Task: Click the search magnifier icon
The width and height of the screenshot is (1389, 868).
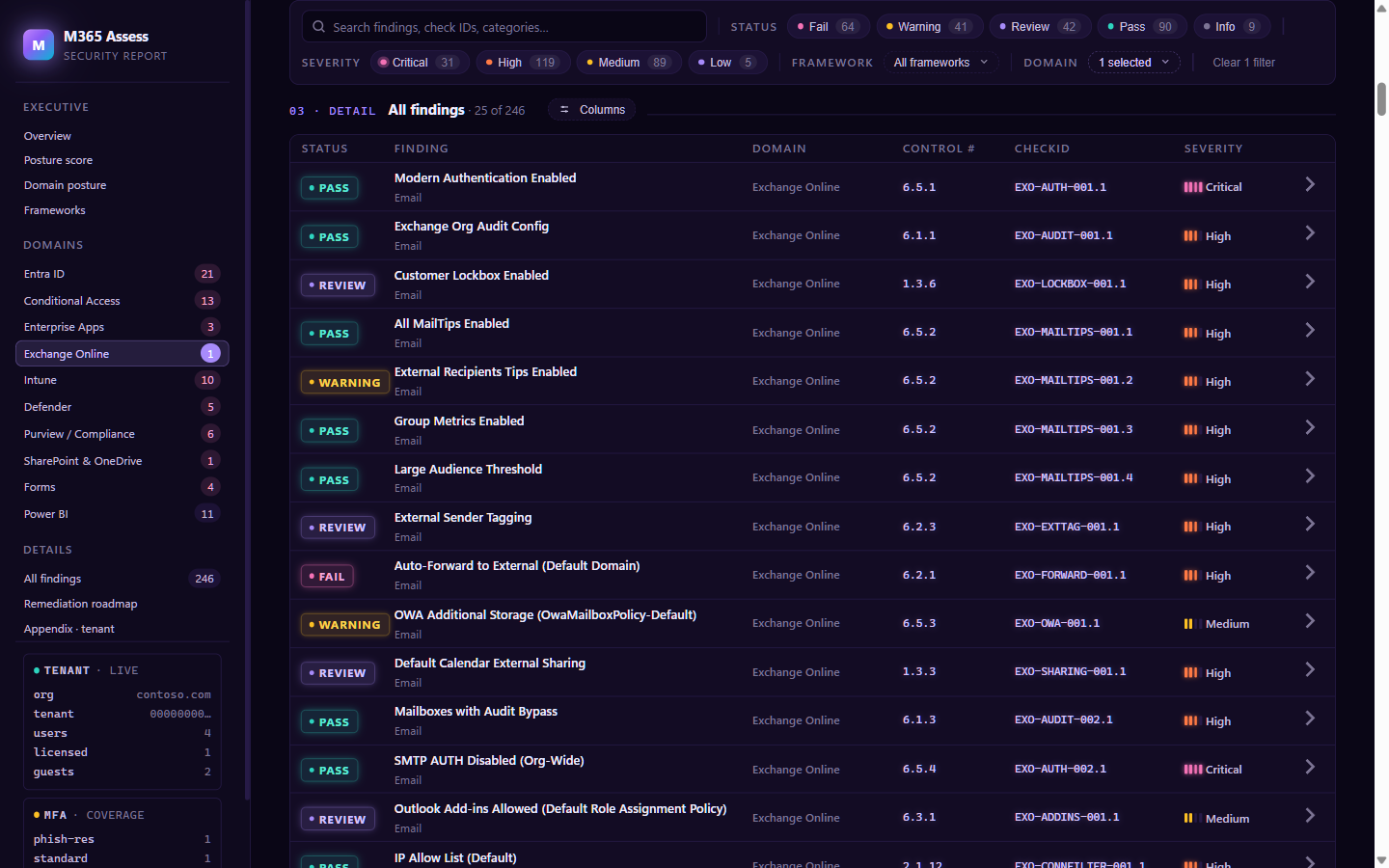Action: (x=318, y=27)
